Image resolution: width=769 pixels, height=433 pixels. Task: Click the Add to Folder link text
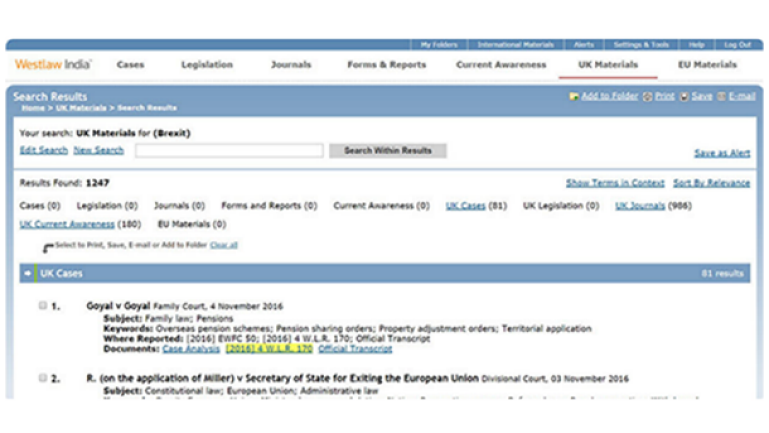tap(610, 97)
